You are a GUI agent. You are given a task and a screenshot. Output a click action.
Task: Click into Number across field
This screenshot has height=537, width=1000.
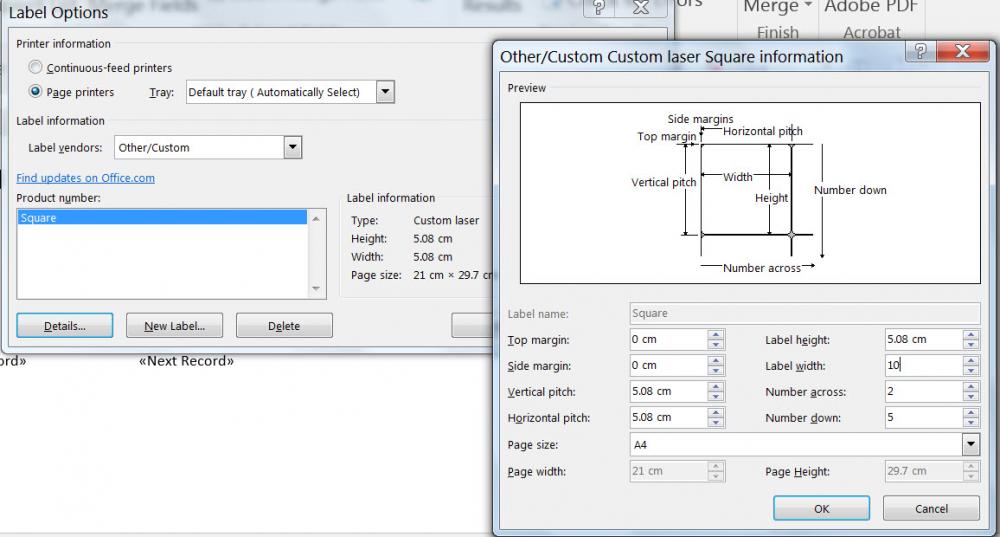click(x=923, y=392)
